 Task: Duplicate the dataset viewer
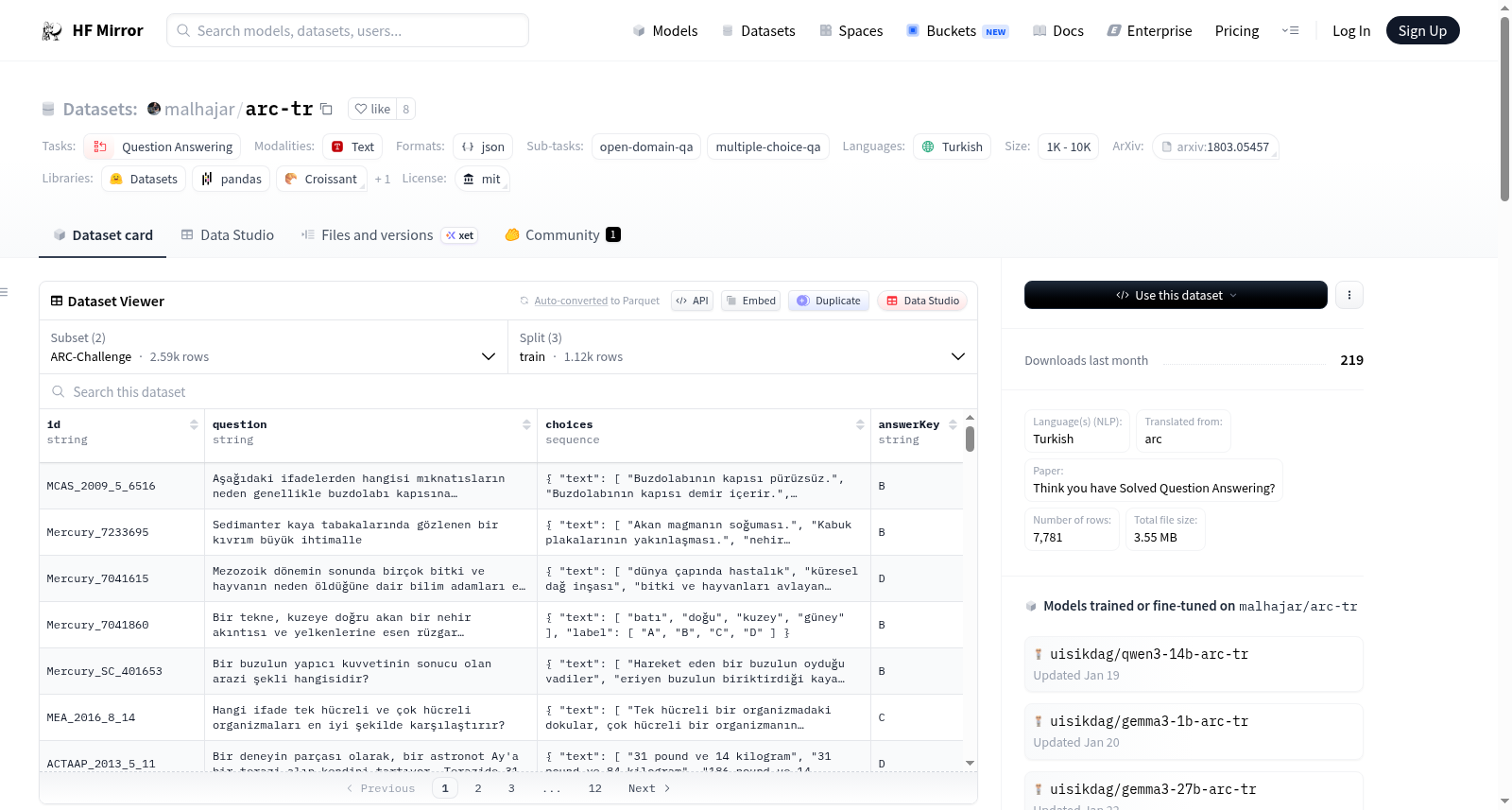(829, 301)
